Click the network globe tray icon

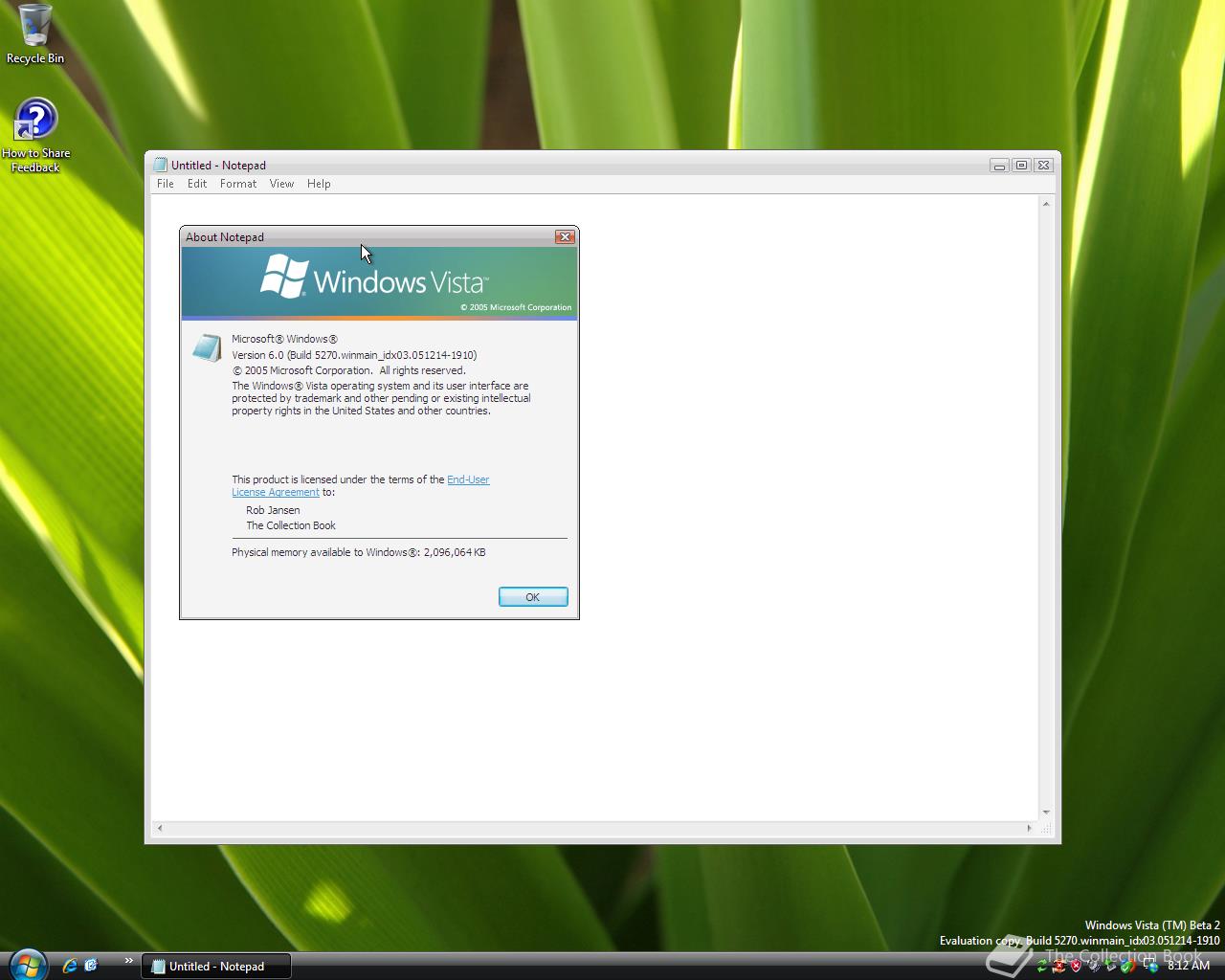(x=1151, y=967)
